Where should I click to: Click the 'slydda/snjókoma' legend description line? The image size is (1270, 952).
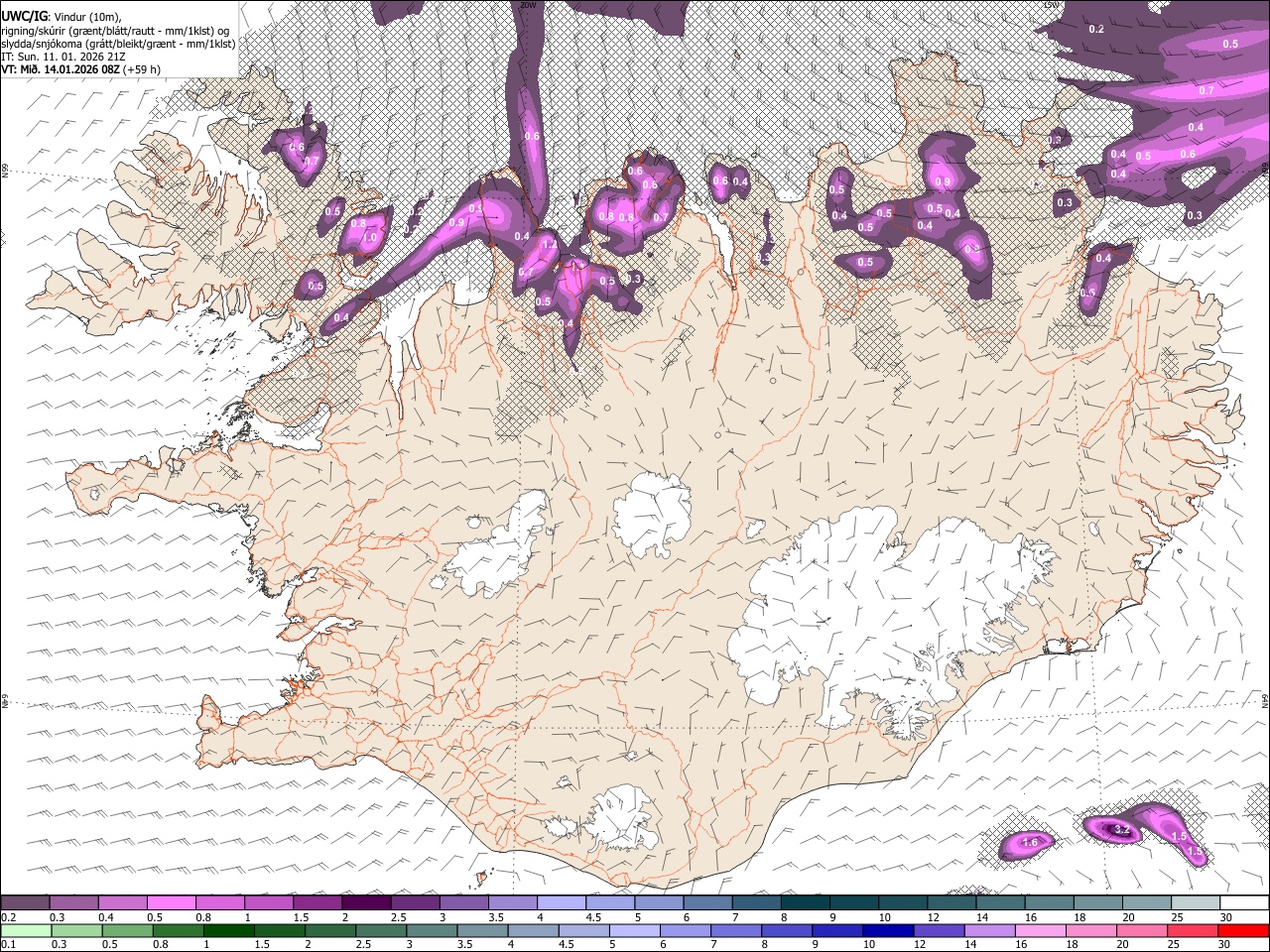coord(118,44)
